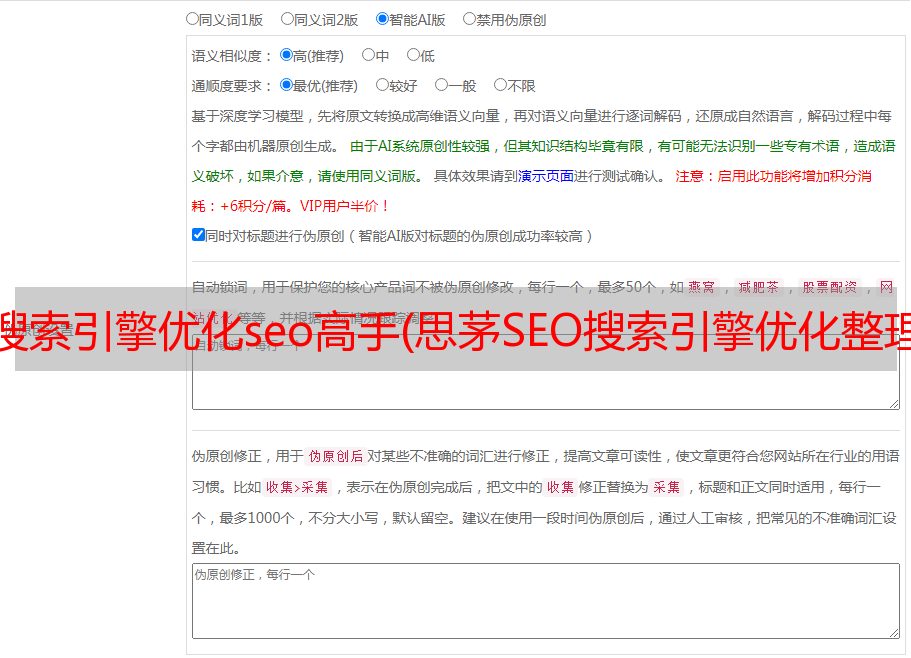Click the 股票配资 example keyword tag
Image resolution: width=911 pixels, height=658 pixels.
click(830, 287)
